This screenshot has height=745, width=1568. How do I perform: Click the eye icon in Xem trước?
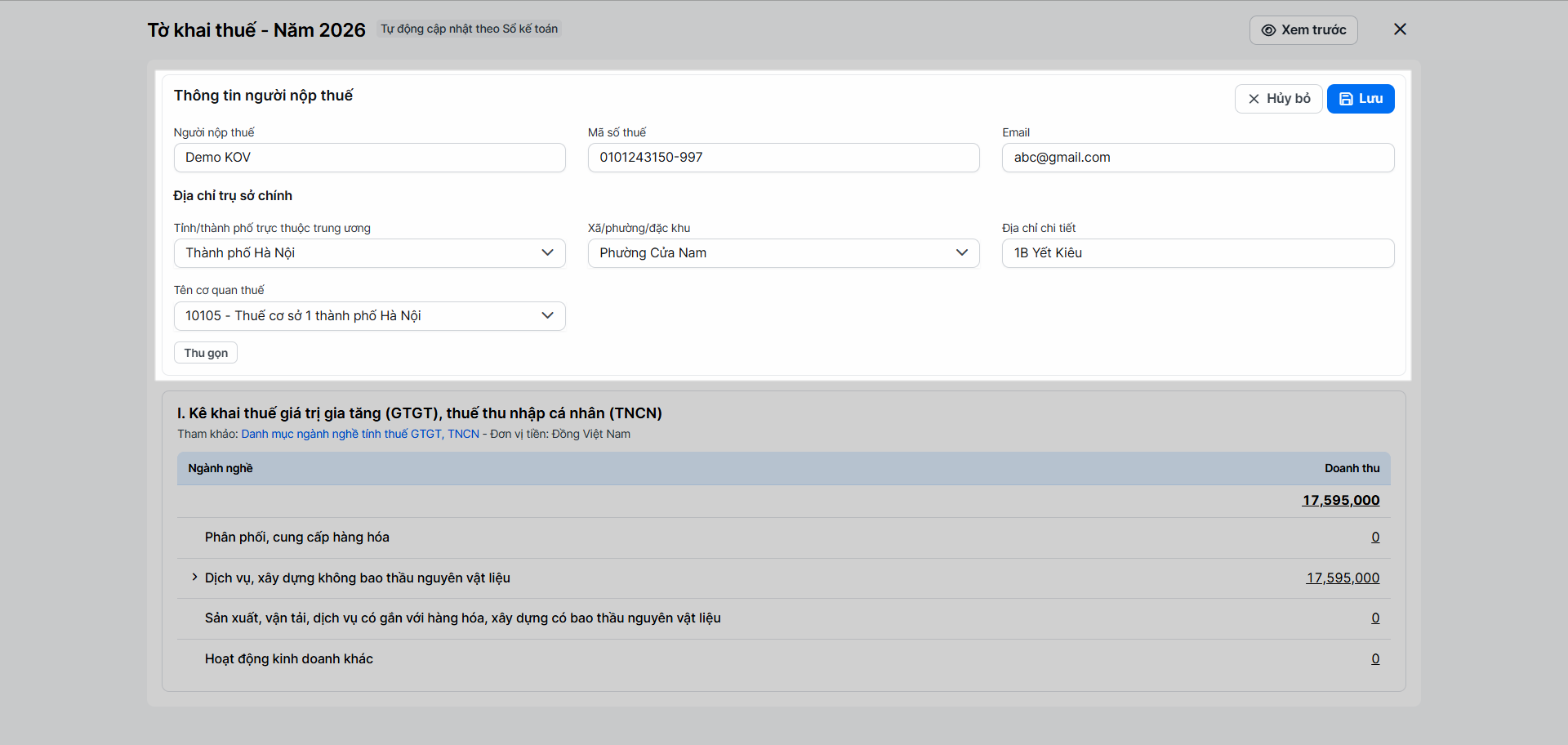1268,30
